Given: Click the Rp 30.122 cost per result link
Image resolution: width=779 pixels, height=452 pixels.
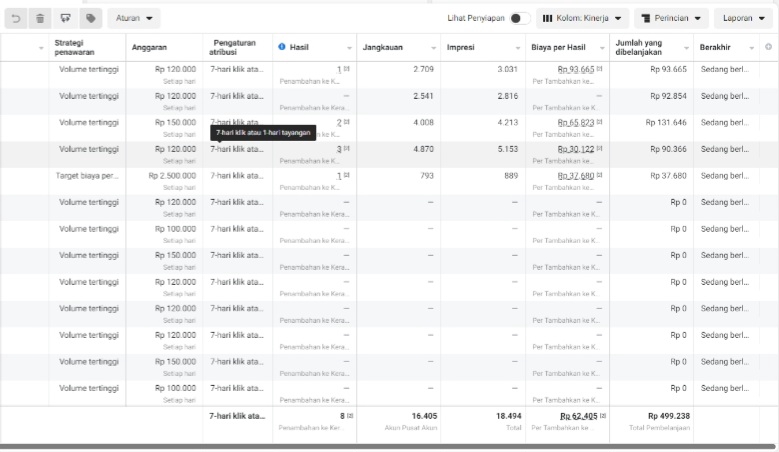Looking at the screenshot, I should (x=576, y=149).
